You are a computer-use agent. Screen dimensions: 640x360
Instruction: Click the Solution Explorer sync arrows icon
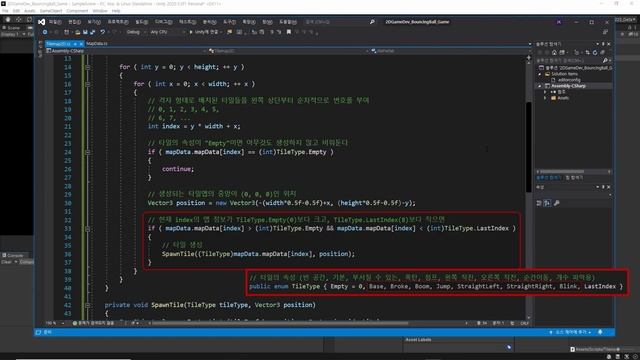point(588,52)
